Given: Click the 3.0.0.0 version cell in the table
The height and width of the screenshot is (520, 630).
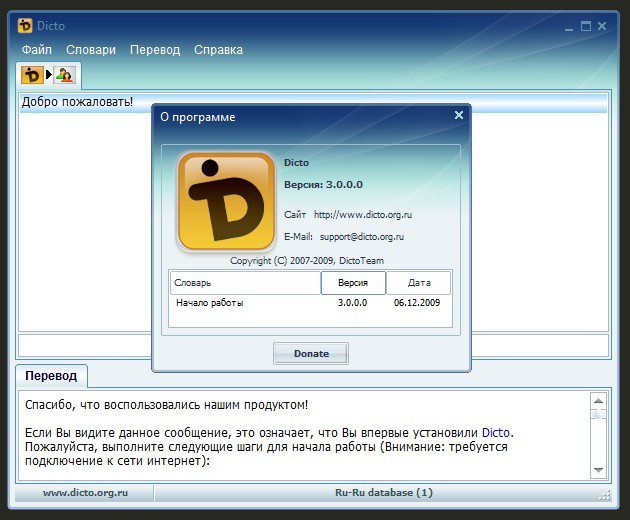Looking at the screenshot, I should 352,303.
